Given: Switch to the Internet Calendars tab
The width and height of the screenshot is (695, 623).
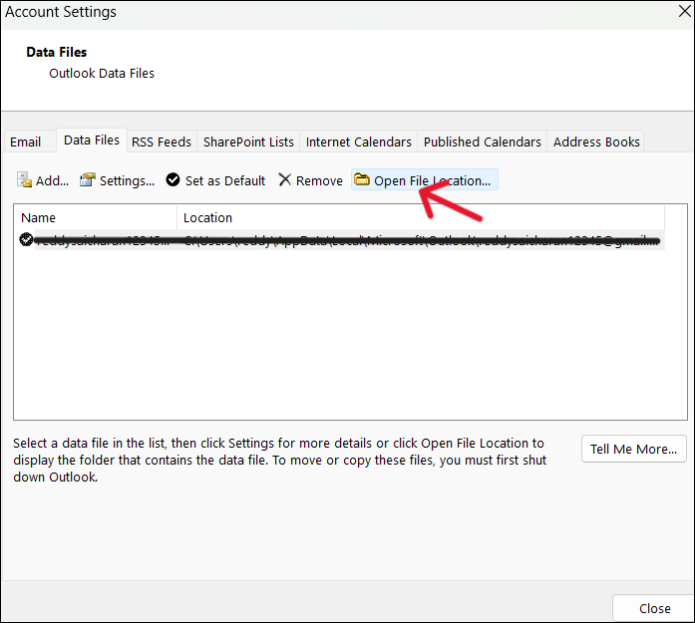Looking at the screenshot, I should point(359,142).
